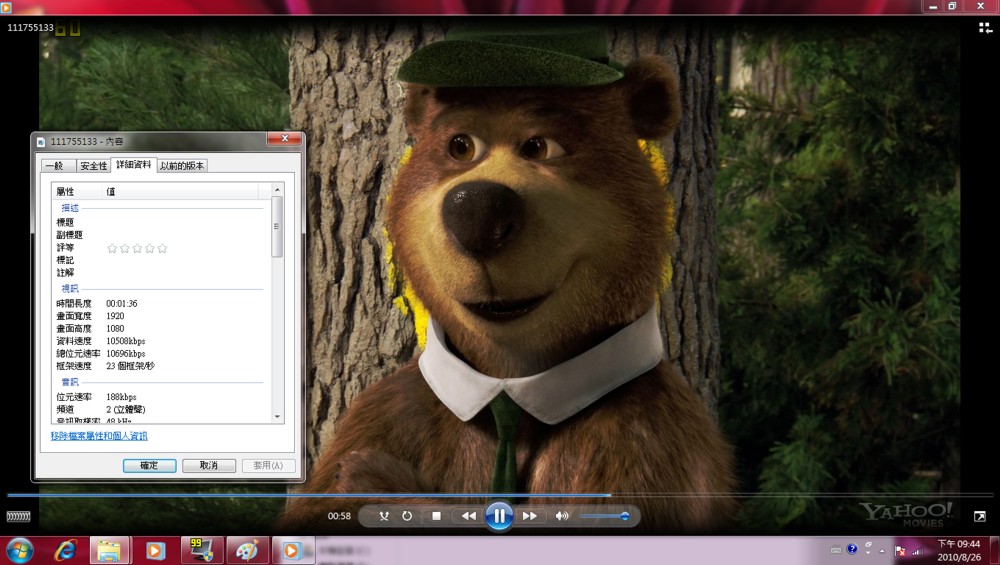The width and height of the screenshot is (1000, 565).
Task: Mute the player volume
Action: pos(562,516)
